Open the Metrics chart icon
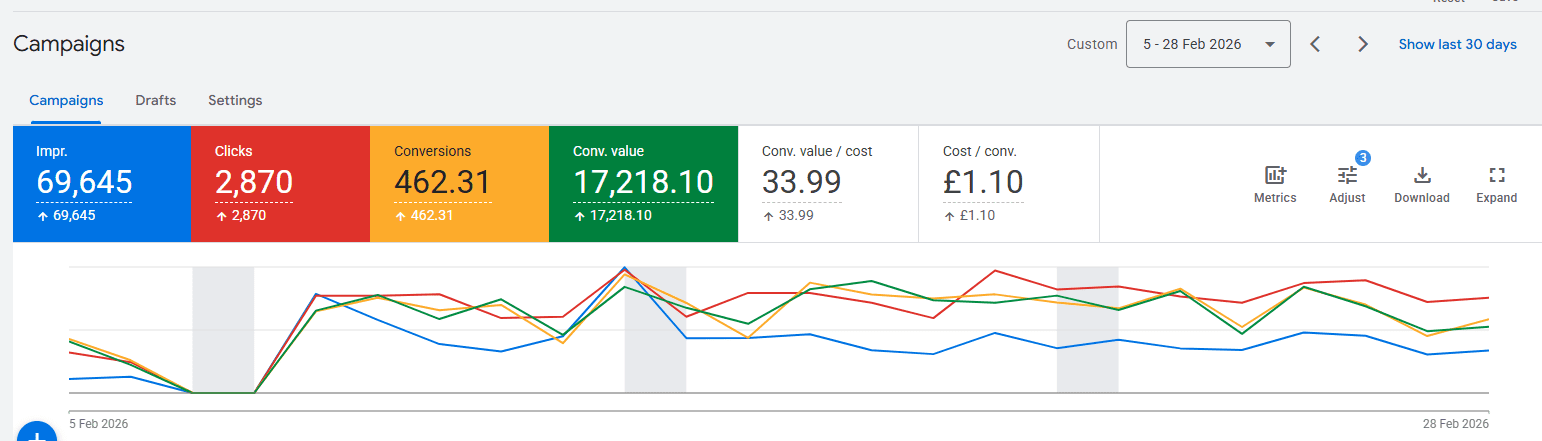Screen dimensions: 1542x441 point(1275,176)
